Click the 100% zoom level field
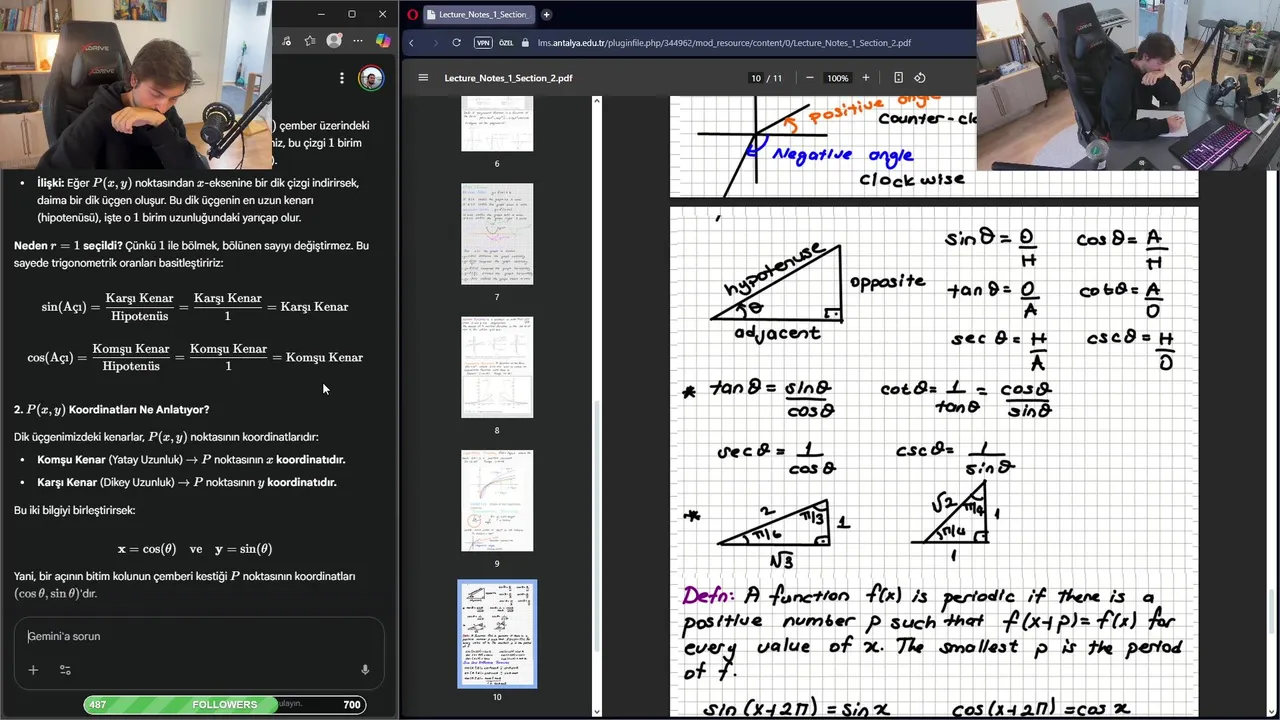Image resolution: width=1280 pixels, height=720 pixels. coord(838,78)
